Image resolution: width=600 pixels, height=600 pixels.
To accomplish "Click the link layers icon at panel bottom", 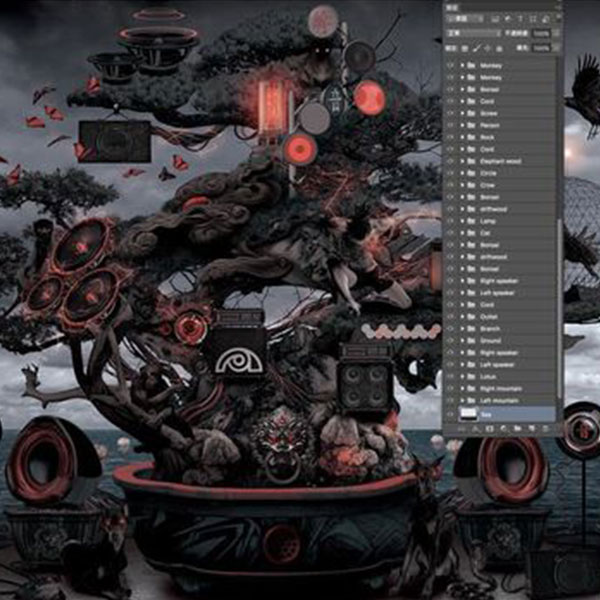I will (462, 429).
